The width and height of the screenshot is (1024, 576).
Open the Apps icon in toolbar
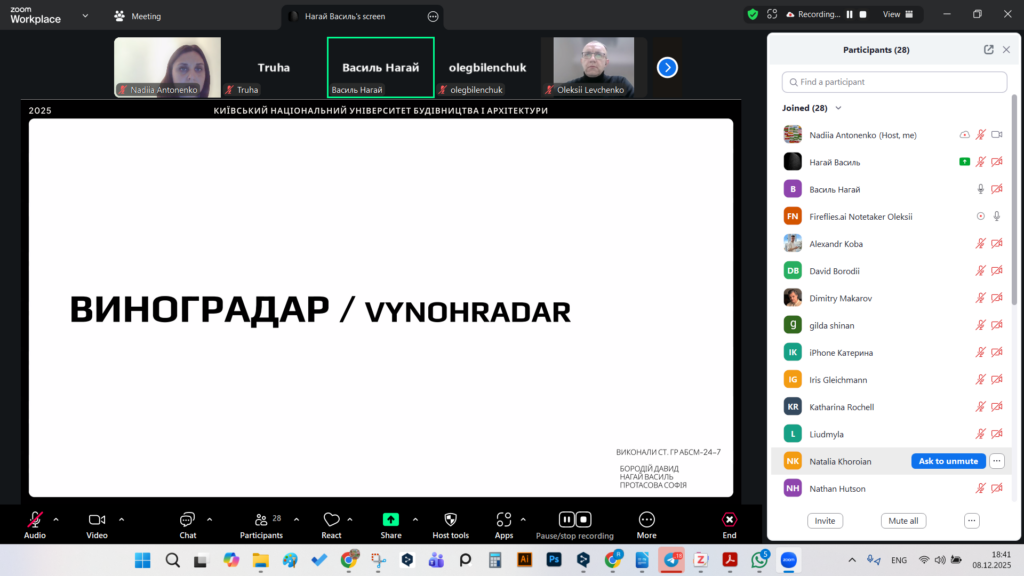503,520
